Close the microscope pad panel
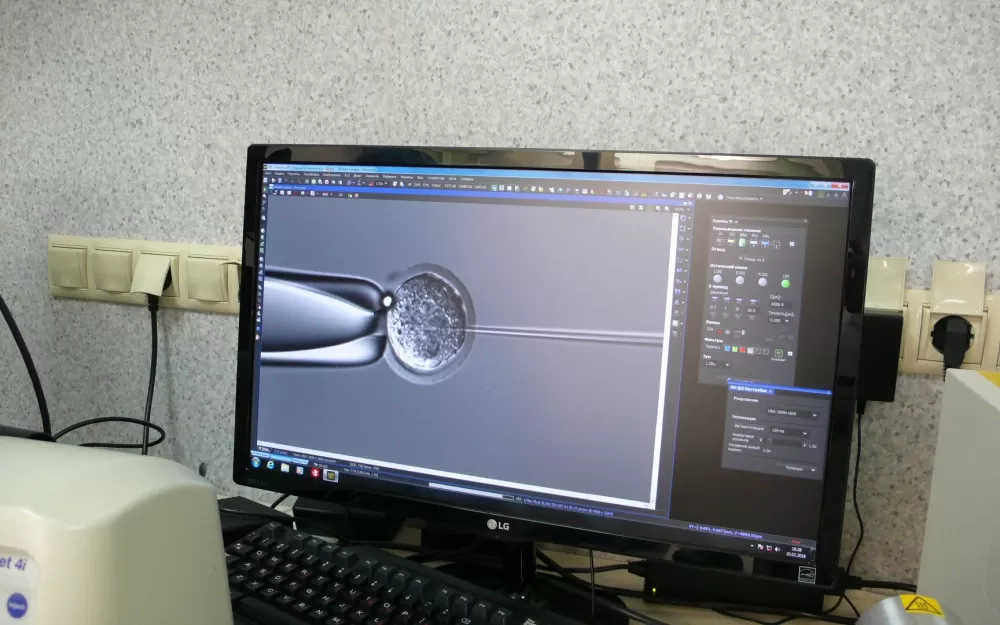The height and width of the screenshot is (625, 1000). tap(805, 221)
